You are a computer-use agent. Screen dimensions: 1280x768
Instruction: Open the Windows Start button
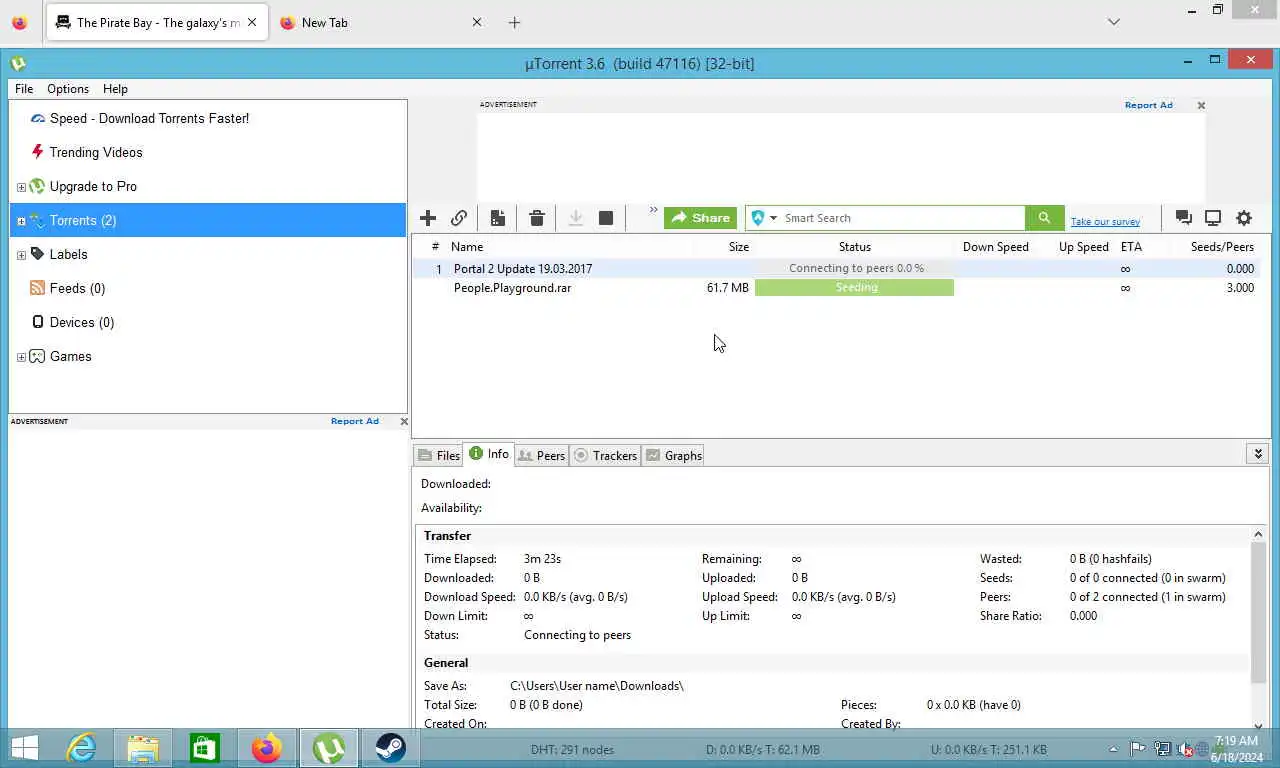pos(24,748)
